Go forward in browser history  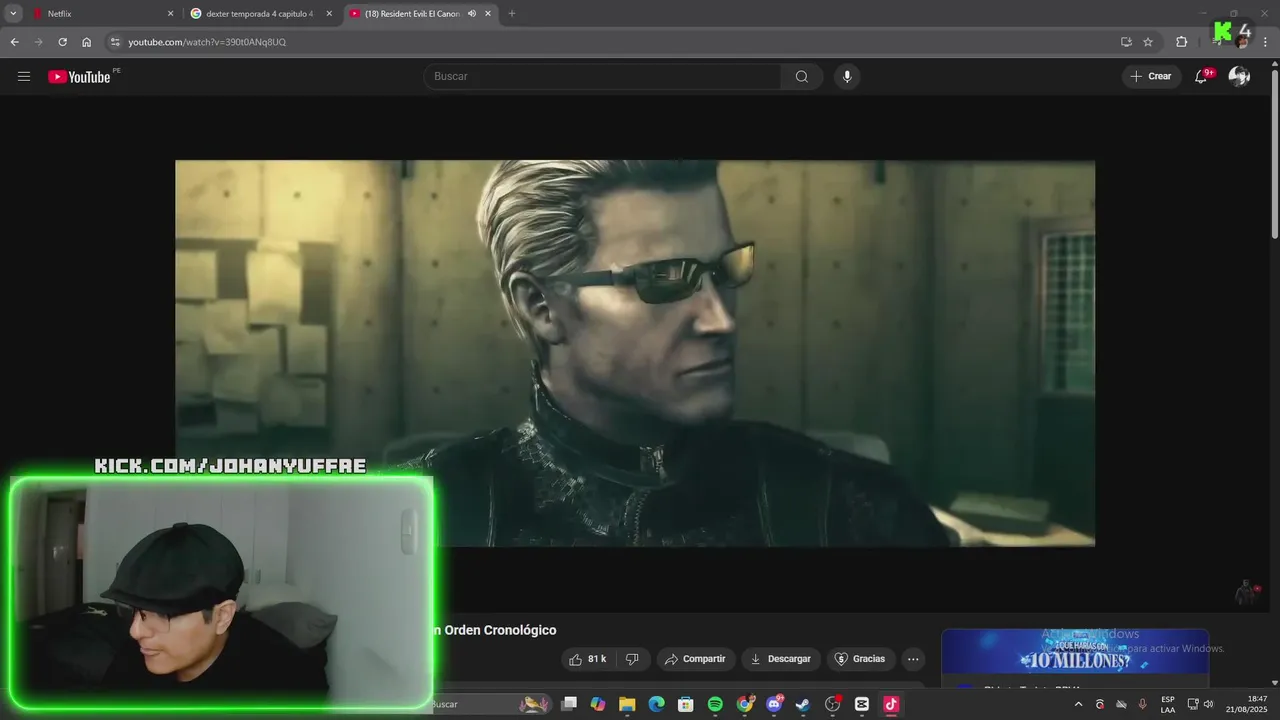pyautogui.click(x=38, y=42)
